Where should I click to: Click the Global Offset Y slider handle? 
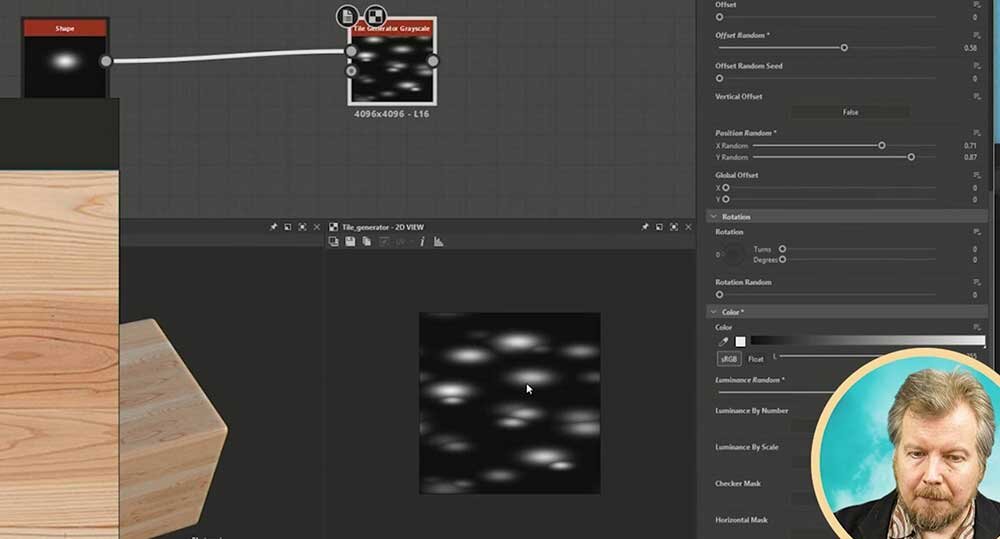coord(726,200)
